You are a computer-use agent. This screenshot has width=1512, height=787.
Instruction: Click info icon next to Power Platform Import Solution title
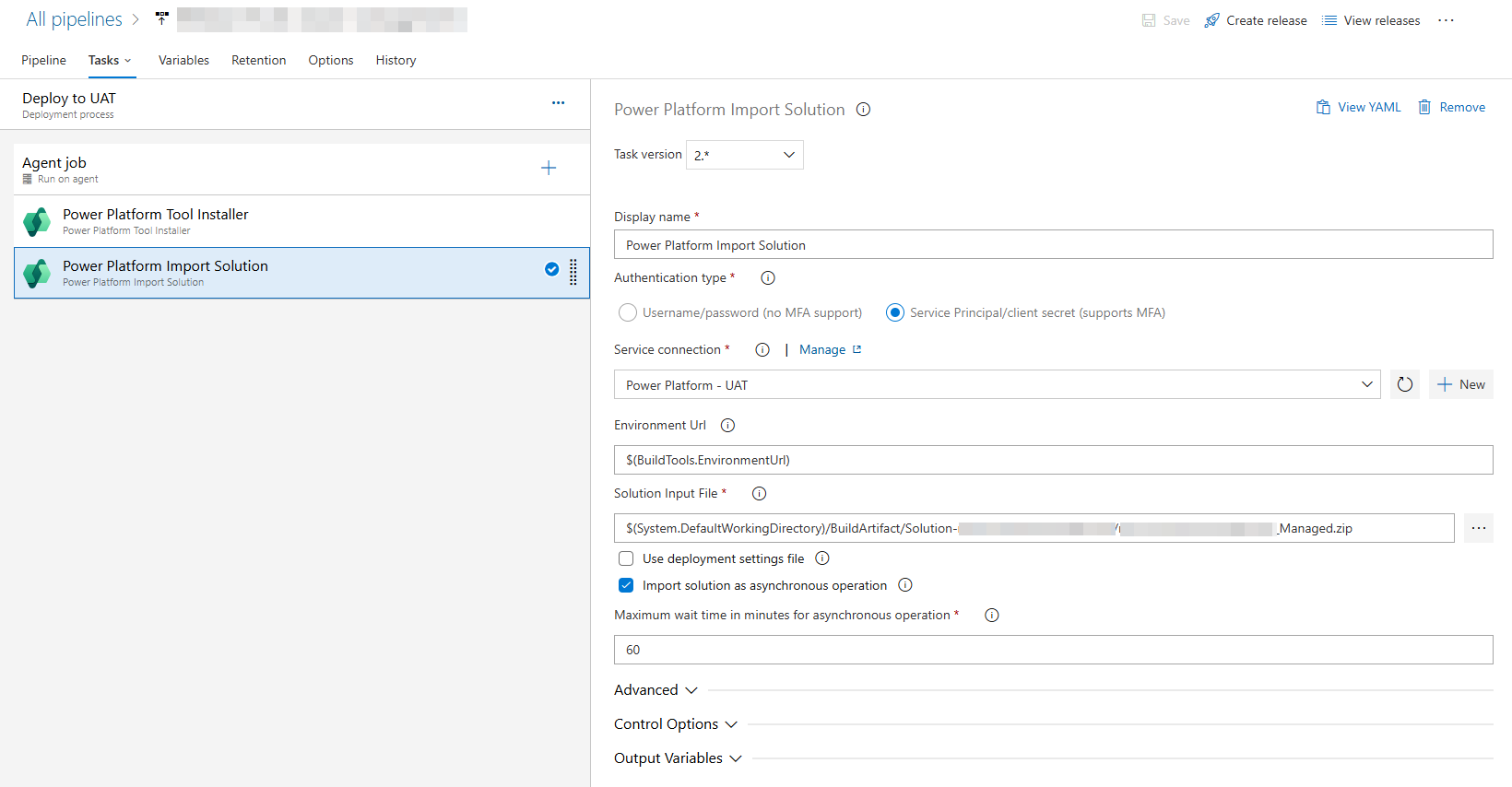(x=863, y=110)
